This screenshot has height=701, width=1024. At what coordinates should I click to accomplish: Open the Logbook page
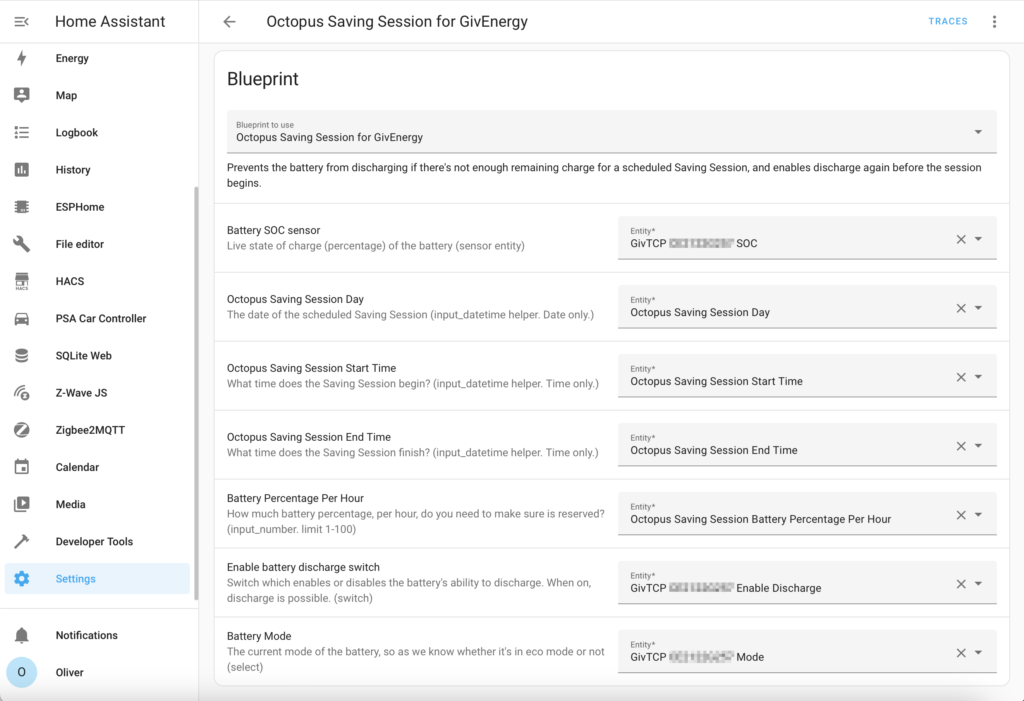(97, 133)
